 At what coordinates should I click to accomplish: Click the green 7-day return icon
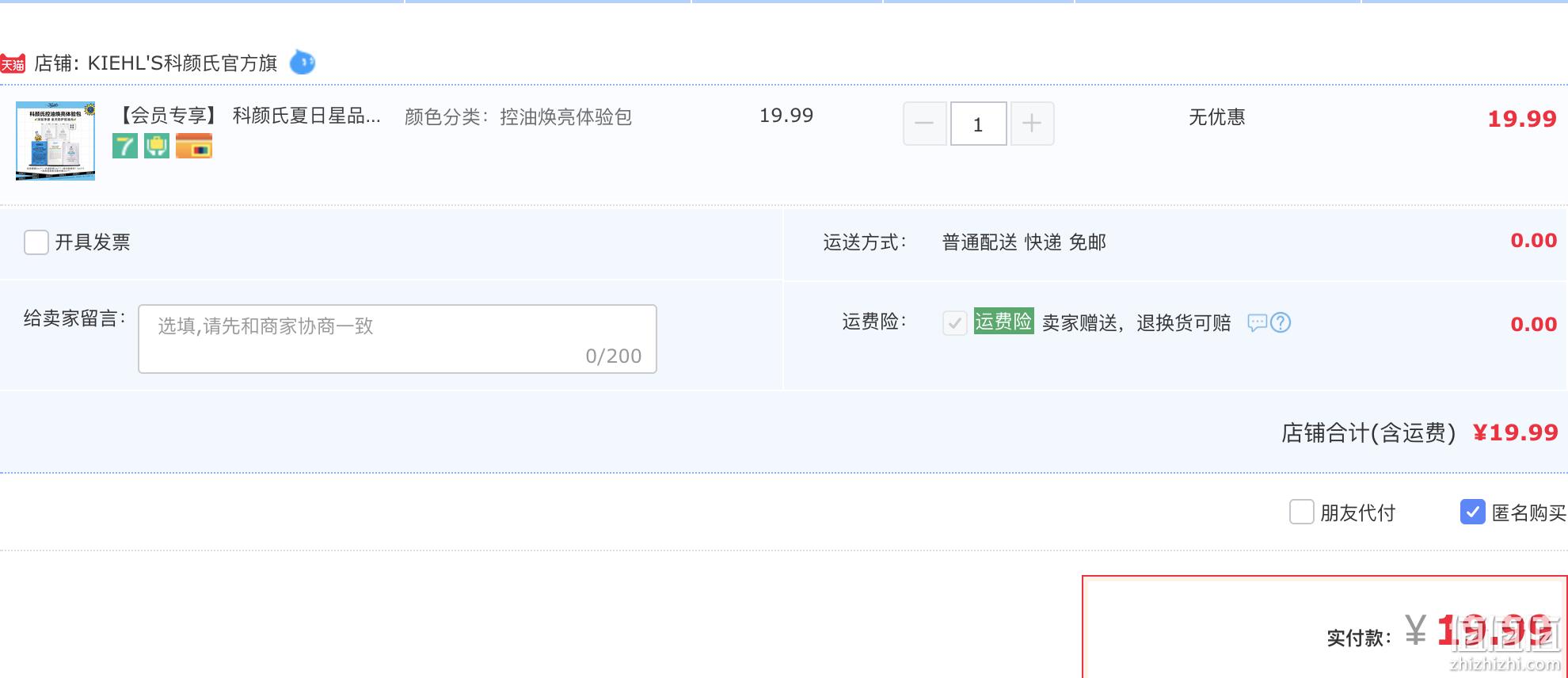(x=125, y=146)
